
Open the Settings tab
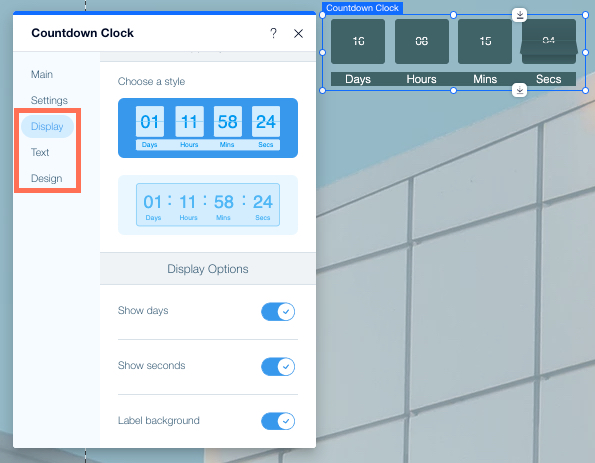pos(49,100)
